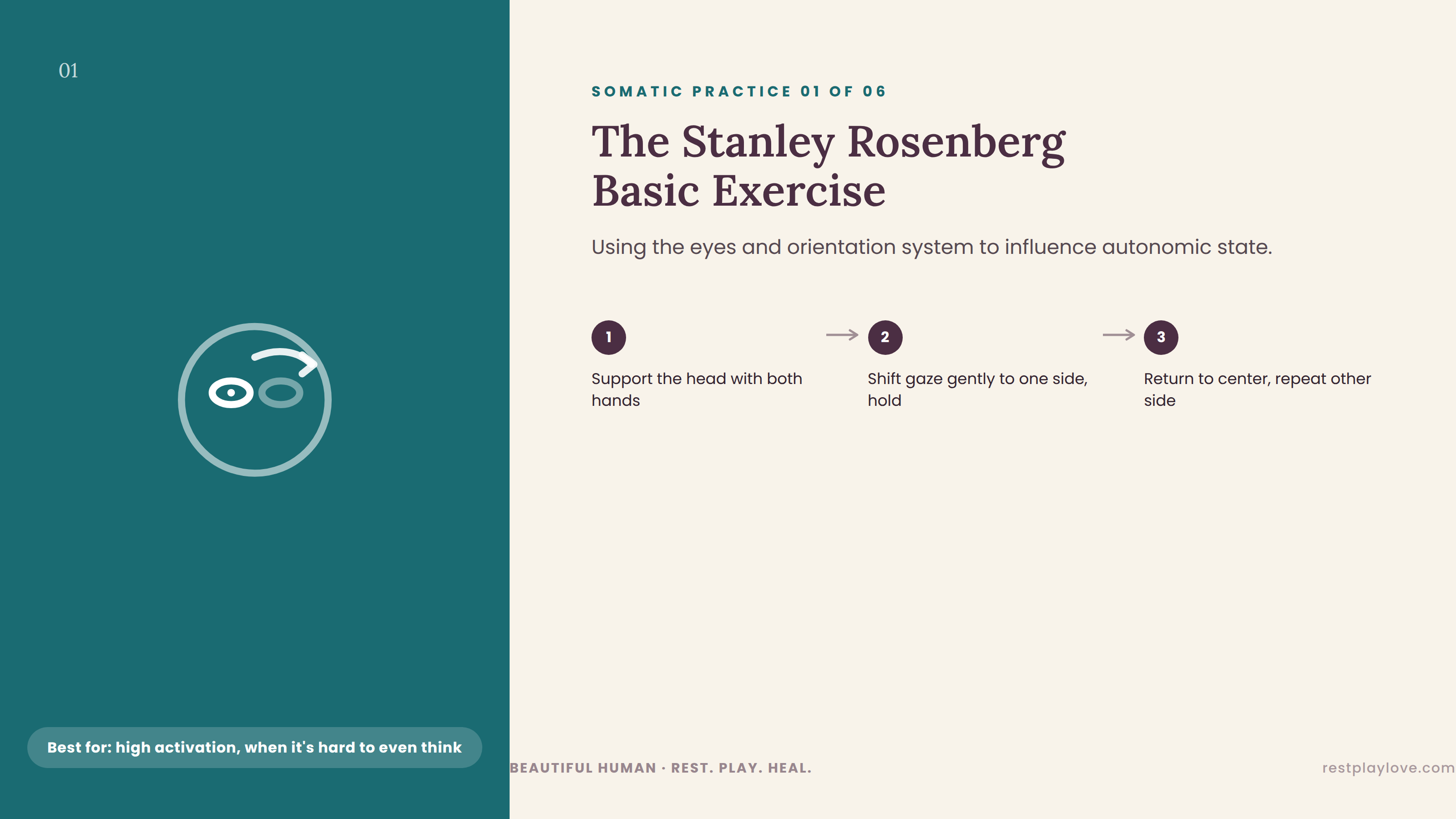Click "Shift gaze gently to one side" text
The height and width of the screenshot is (819, 1456).
click(977, 389)
